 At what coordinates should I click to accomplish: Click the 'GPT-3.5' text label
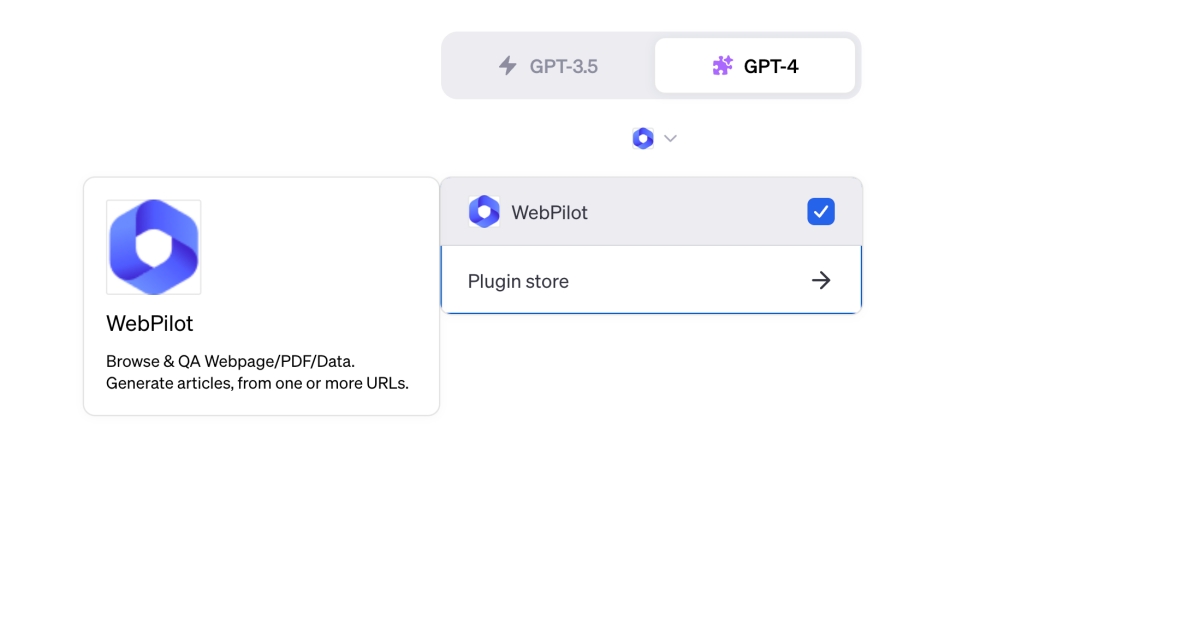564,66
